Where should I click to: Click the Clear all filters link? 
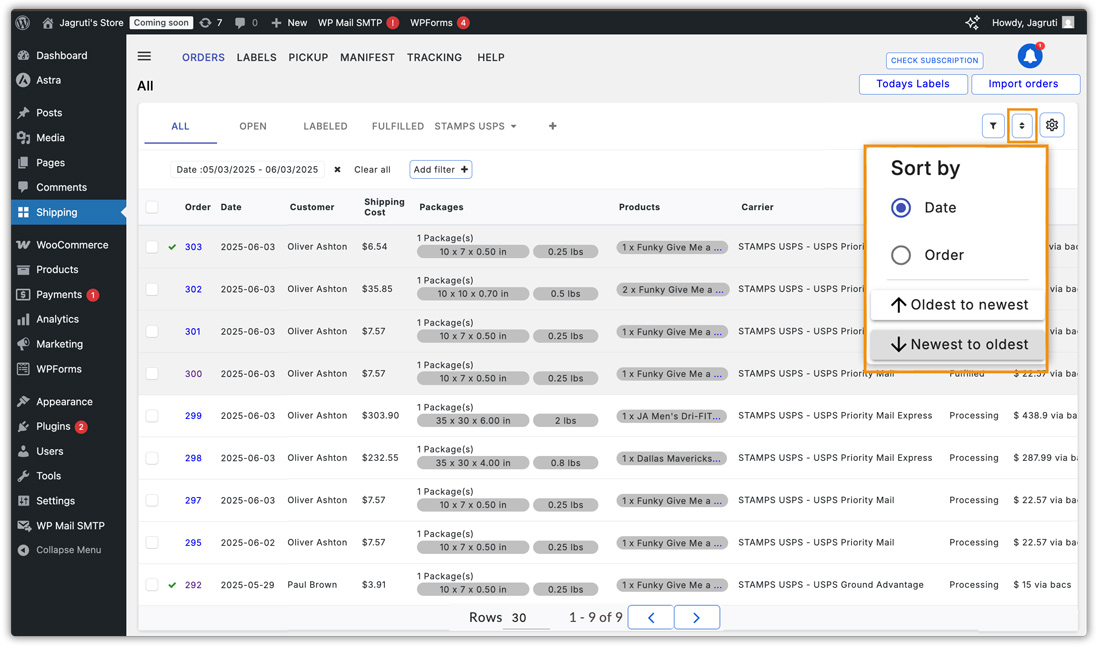point(373,170)
